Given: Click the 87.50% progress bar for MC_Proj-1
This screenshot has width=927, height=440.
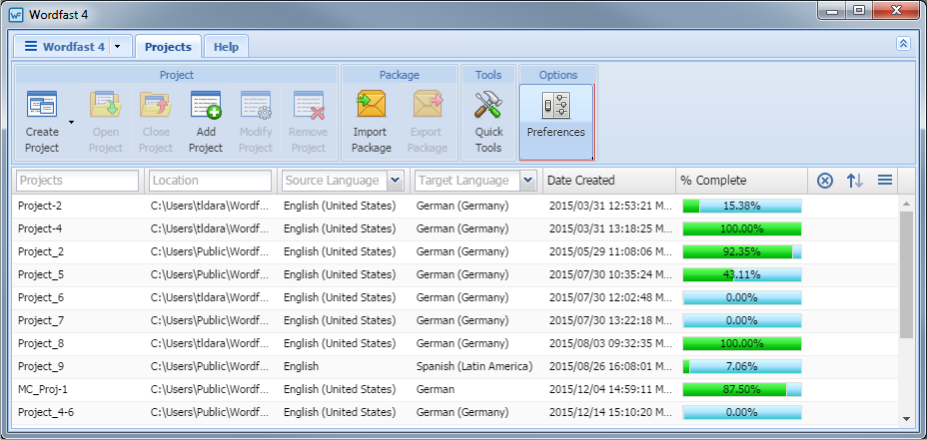Looking at the screenshot, I should 742,389.
